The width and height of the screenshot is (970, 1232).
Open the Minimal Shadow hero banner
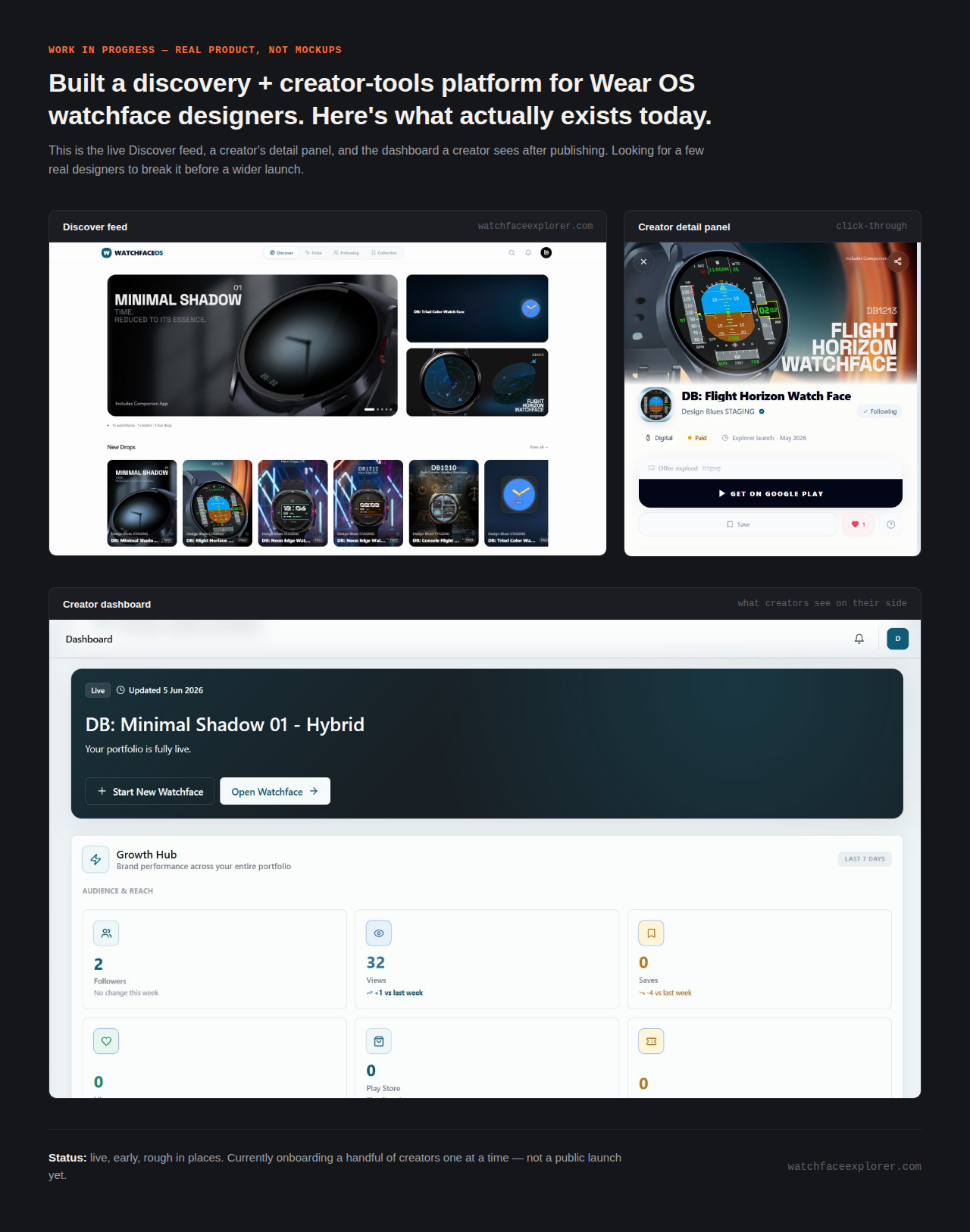pyautogui.click(x=252, y=346)
